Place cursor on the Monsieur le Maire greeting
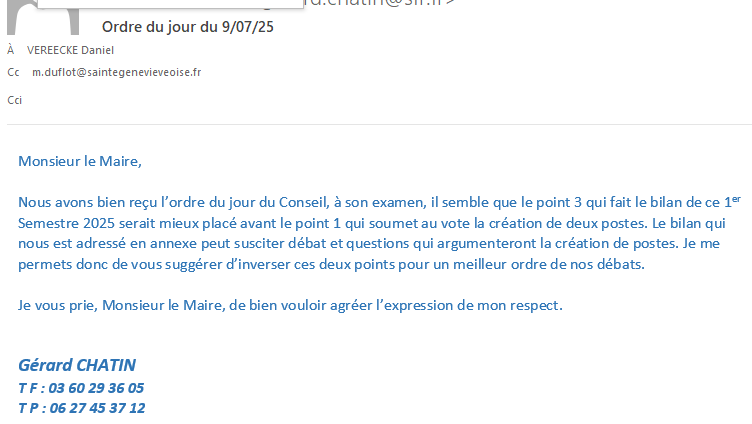Image resolution: width=752 pixels, height=424 pixels. (x=80, y=161)
